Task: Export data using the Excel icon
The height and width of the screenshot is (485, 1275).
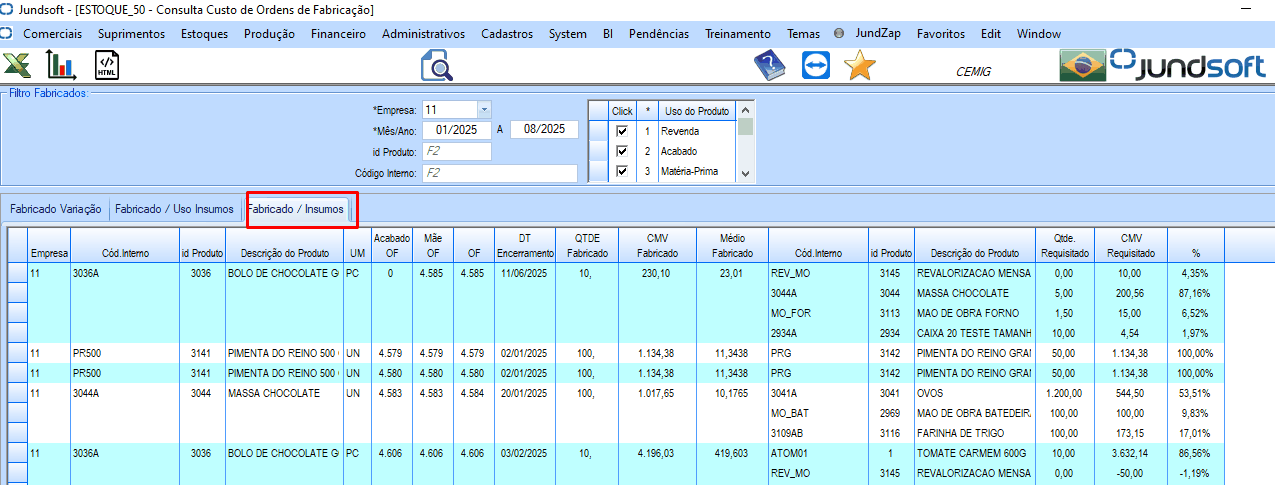Action: (17, 66)
